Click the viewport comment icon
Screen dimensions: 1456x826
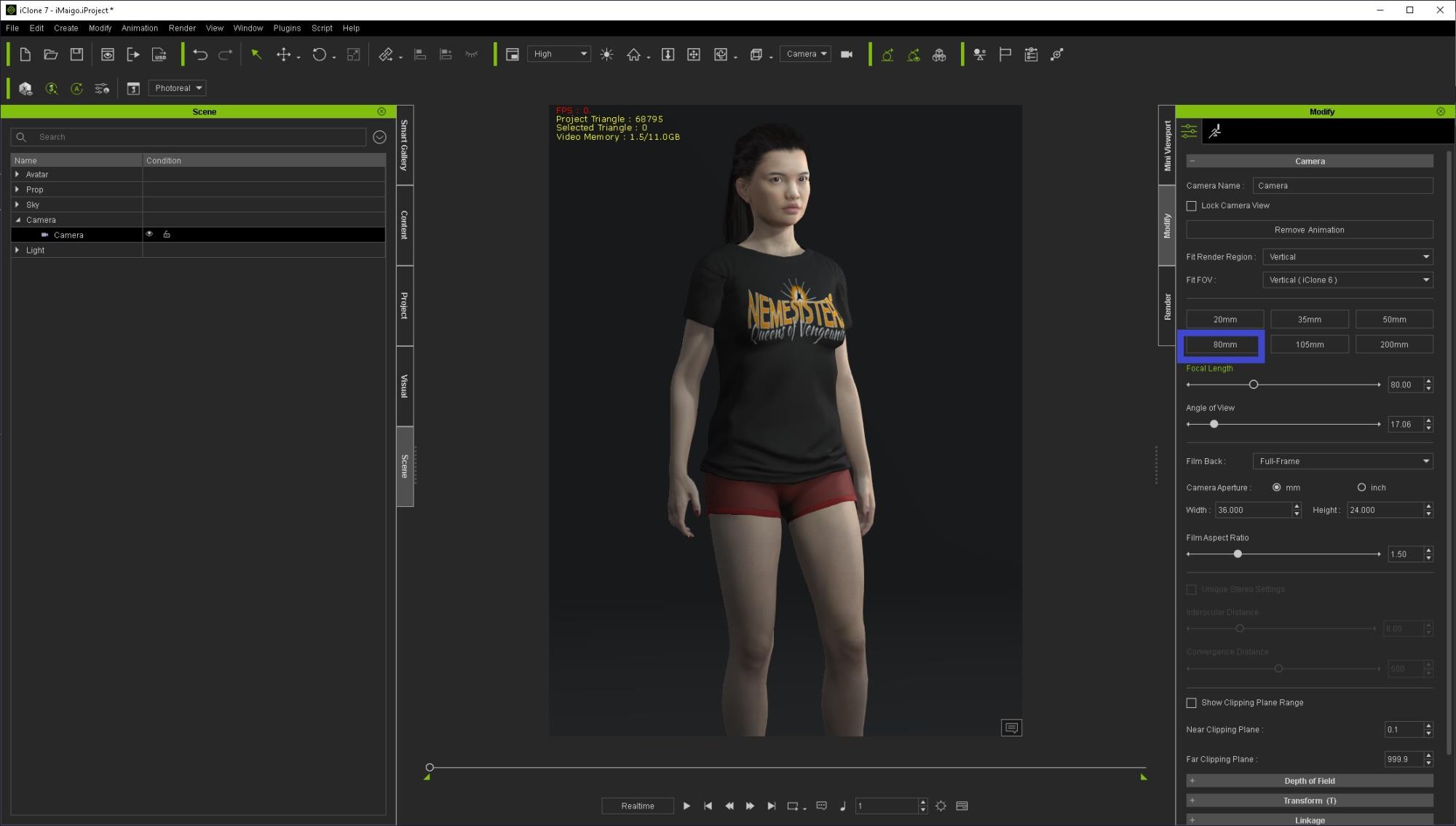point(1011,728)
